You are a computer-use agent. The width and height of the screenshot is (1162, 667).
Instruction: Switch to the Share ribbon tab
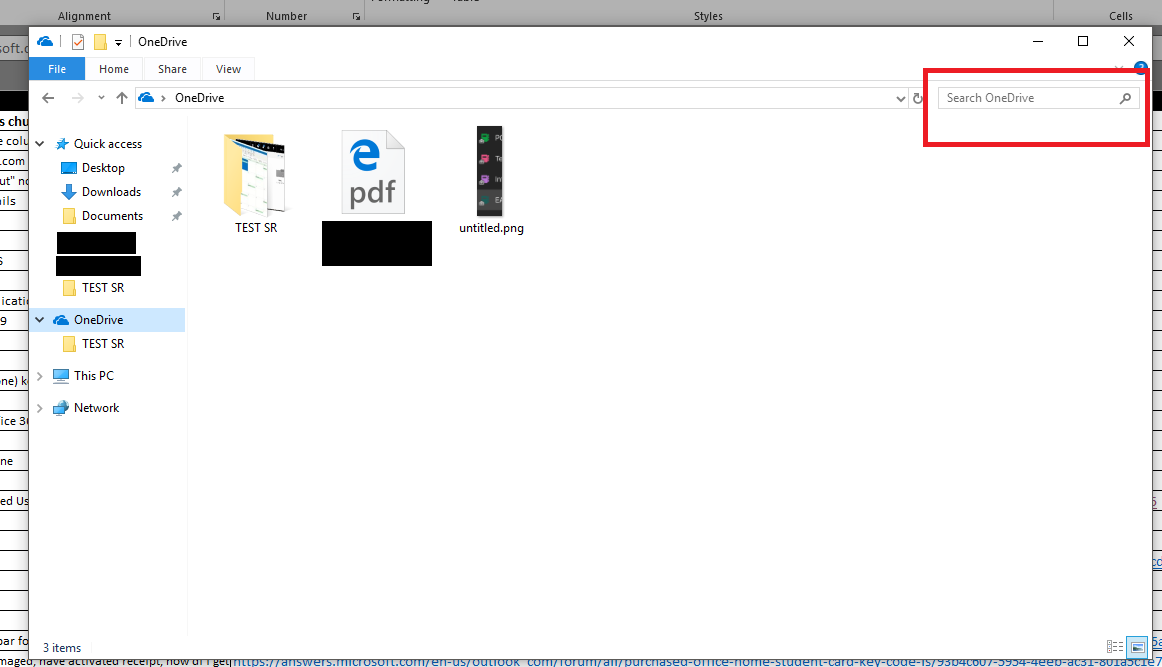click(172, 69)
